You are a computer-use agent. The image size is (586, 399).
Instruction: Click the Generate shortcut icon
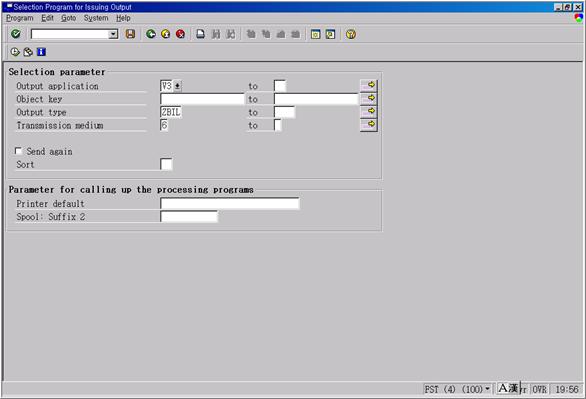point(330,34)
